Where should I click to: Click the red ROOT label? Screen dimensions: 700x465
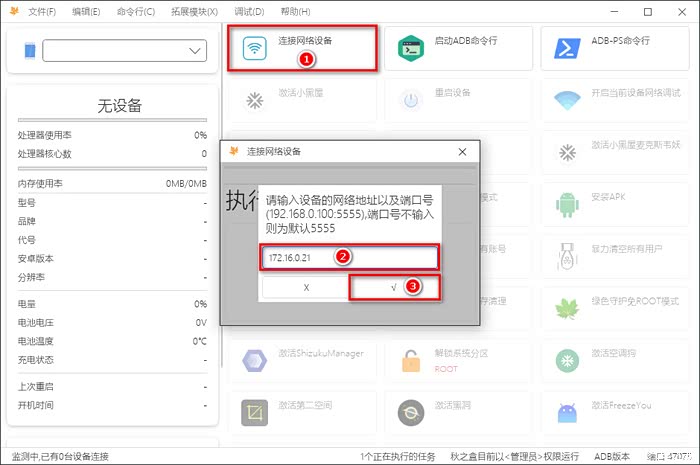pyautogui.click(x=446, y=369)
